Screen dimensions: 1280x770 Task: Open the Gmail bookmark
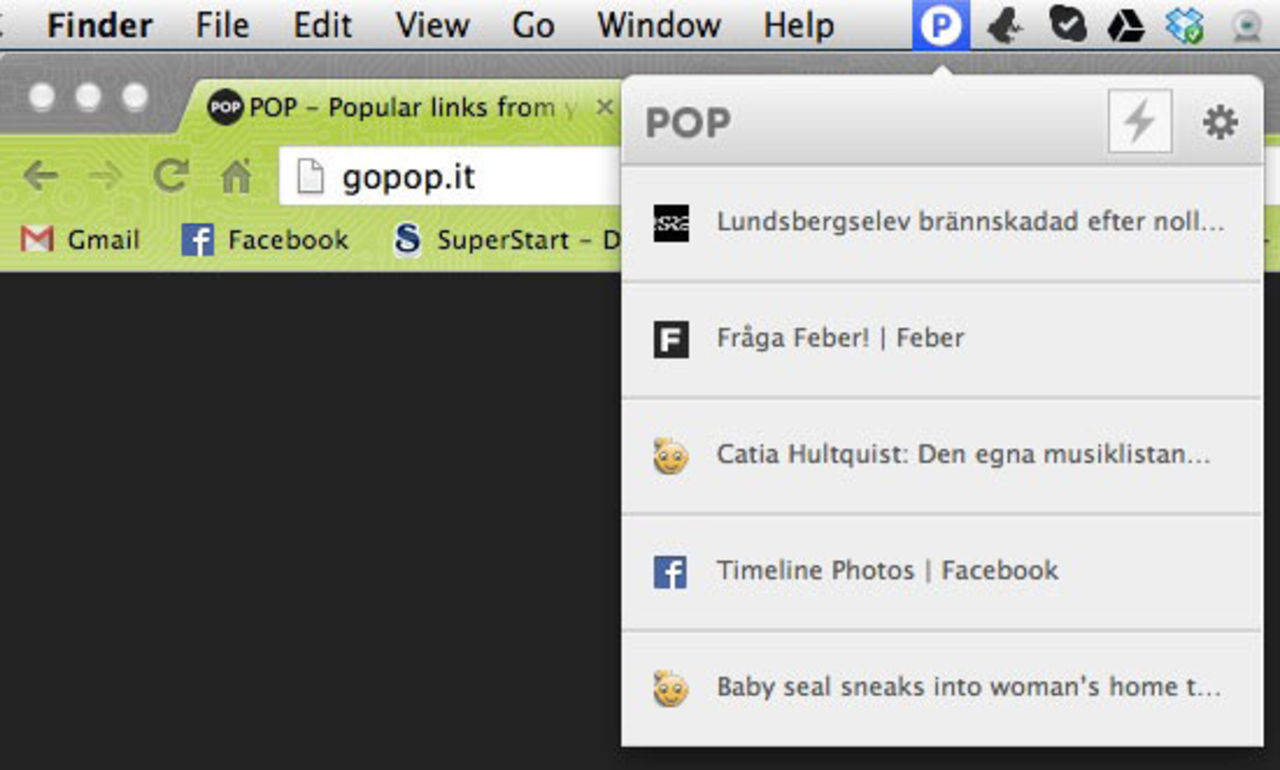coord(82,240)
